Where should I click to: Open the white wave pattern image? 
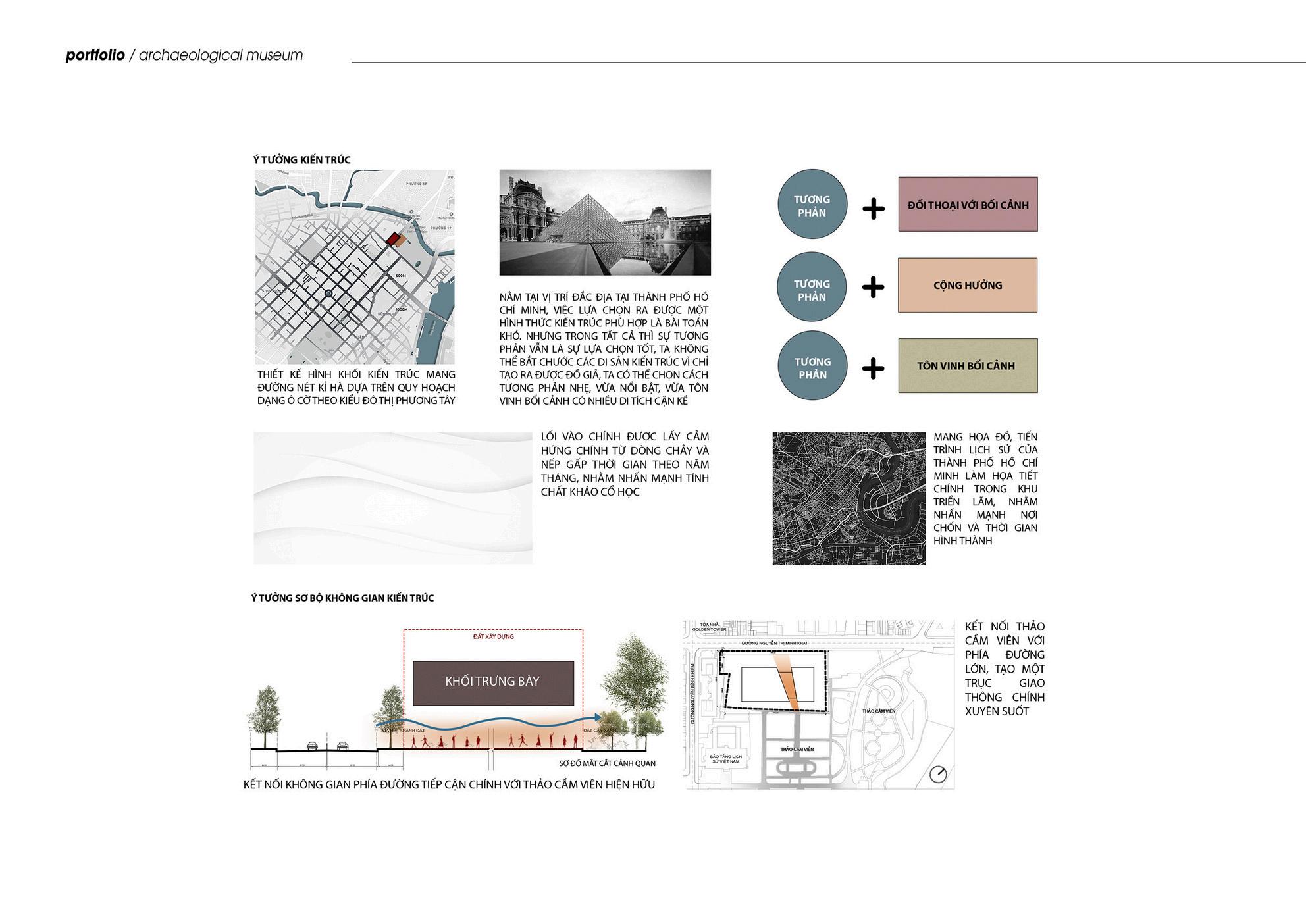(x=392, y=498)
